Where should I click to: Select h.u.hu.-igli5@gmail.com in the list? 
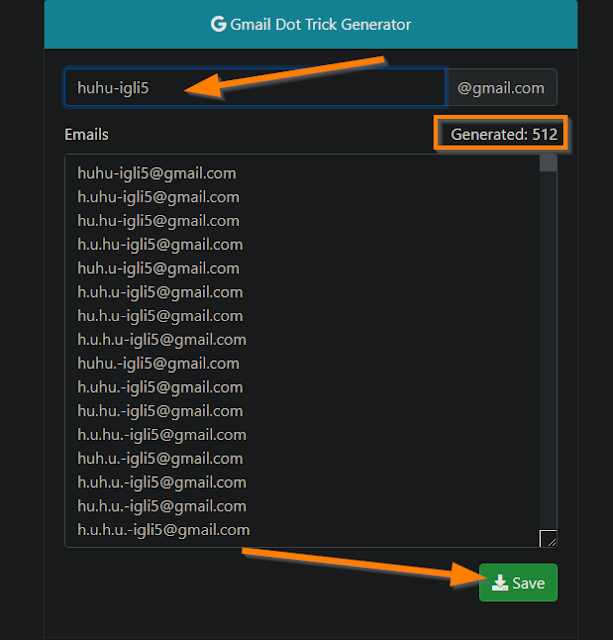[x=162, y=435]
